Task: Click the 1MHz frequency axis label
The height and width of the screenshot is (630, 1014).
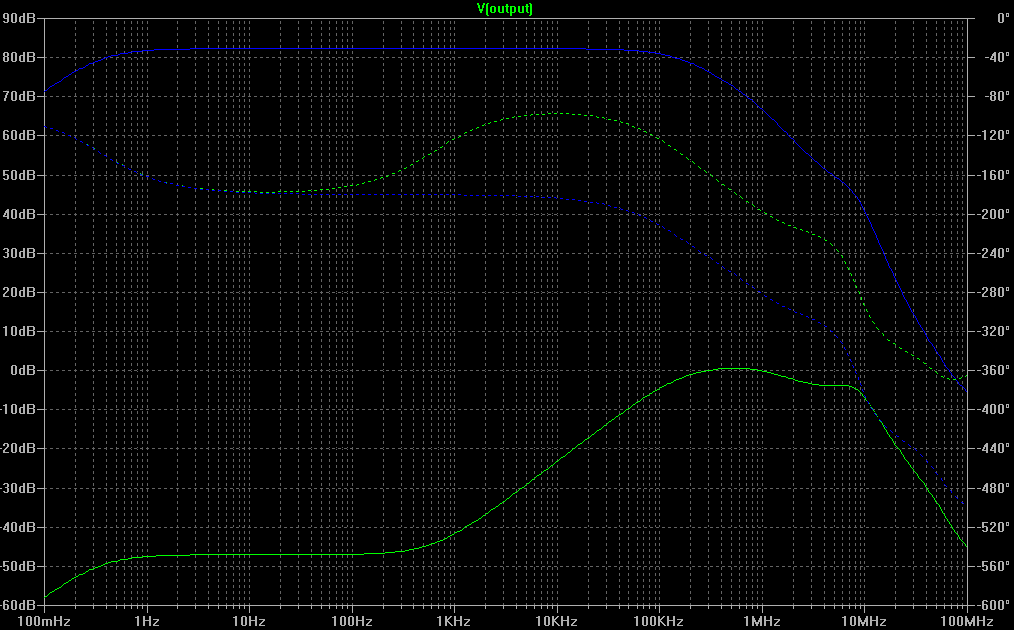Action: tap(762, 621)
